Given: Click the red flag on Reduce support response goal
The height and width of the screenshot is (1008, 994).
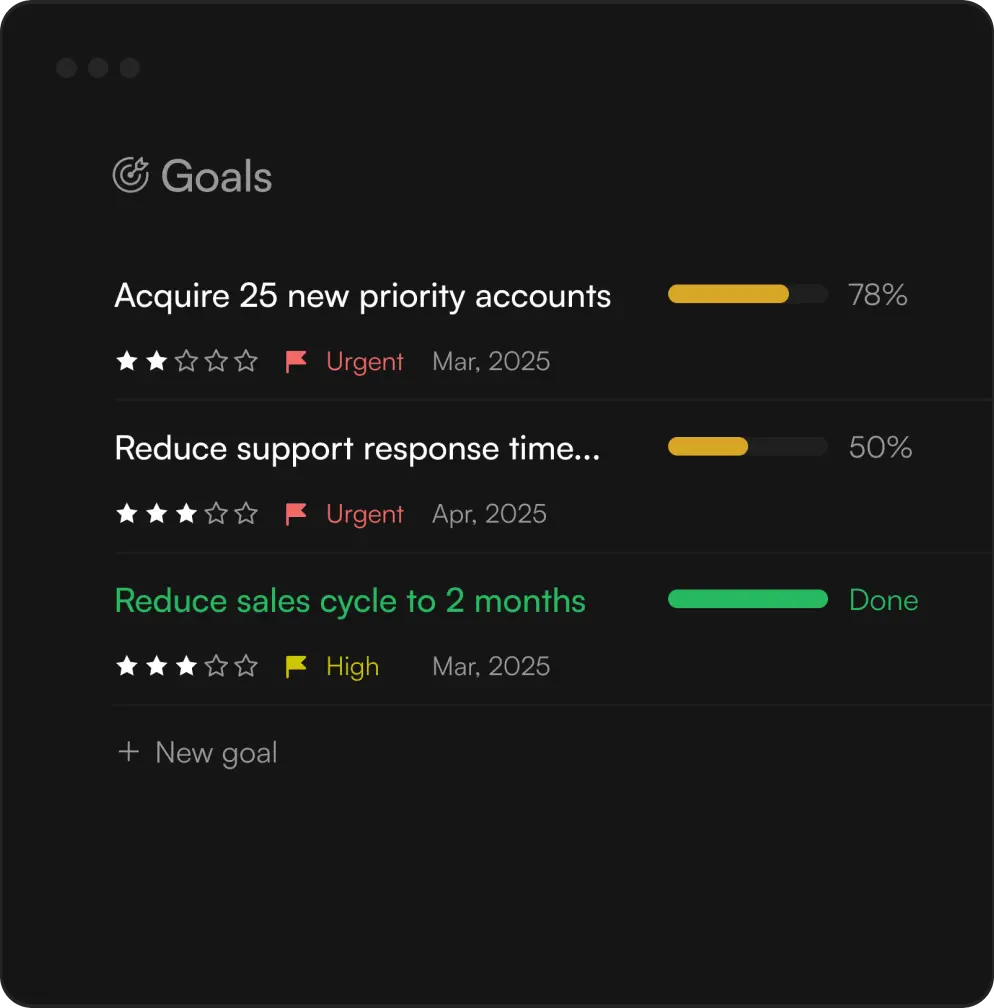Looking at the screenshot, I should pyautogui.click(x=296, y=514).
